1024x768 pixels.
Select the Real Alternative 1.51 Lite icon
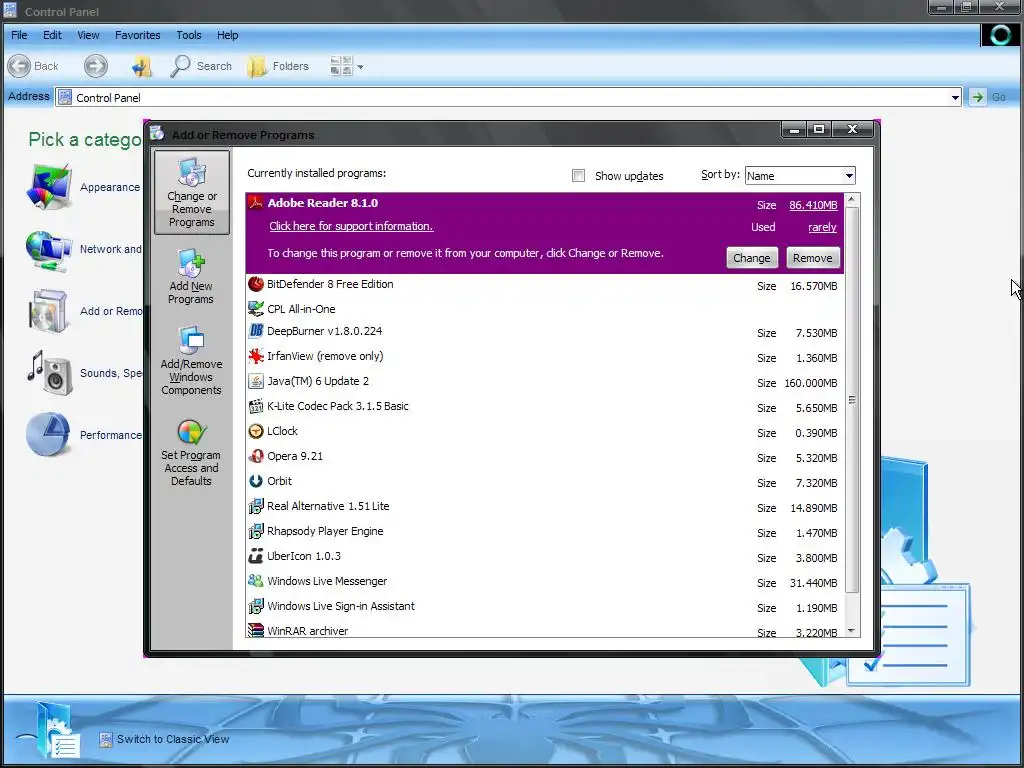(x=256, y=506)
